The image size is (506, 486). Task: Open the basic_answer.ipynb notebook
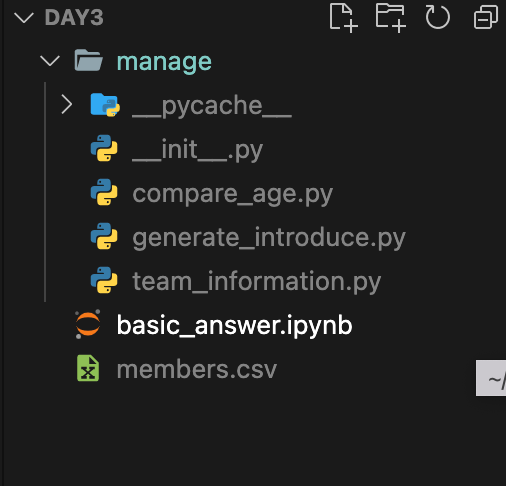coord(234,326)
